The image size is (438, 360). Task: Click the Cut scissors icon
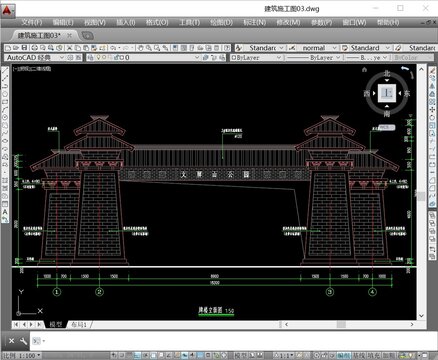click(69, 48)
